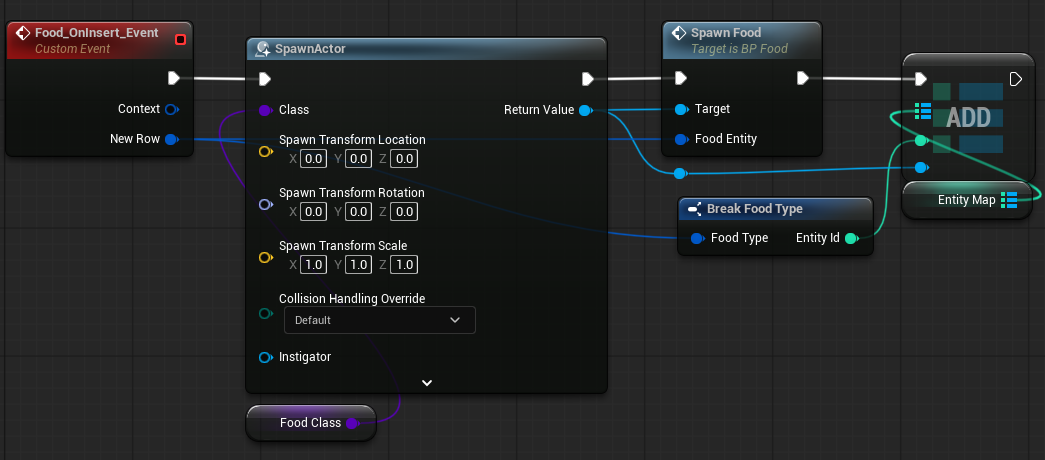Click the New Row output pin

tap(171, 139)
